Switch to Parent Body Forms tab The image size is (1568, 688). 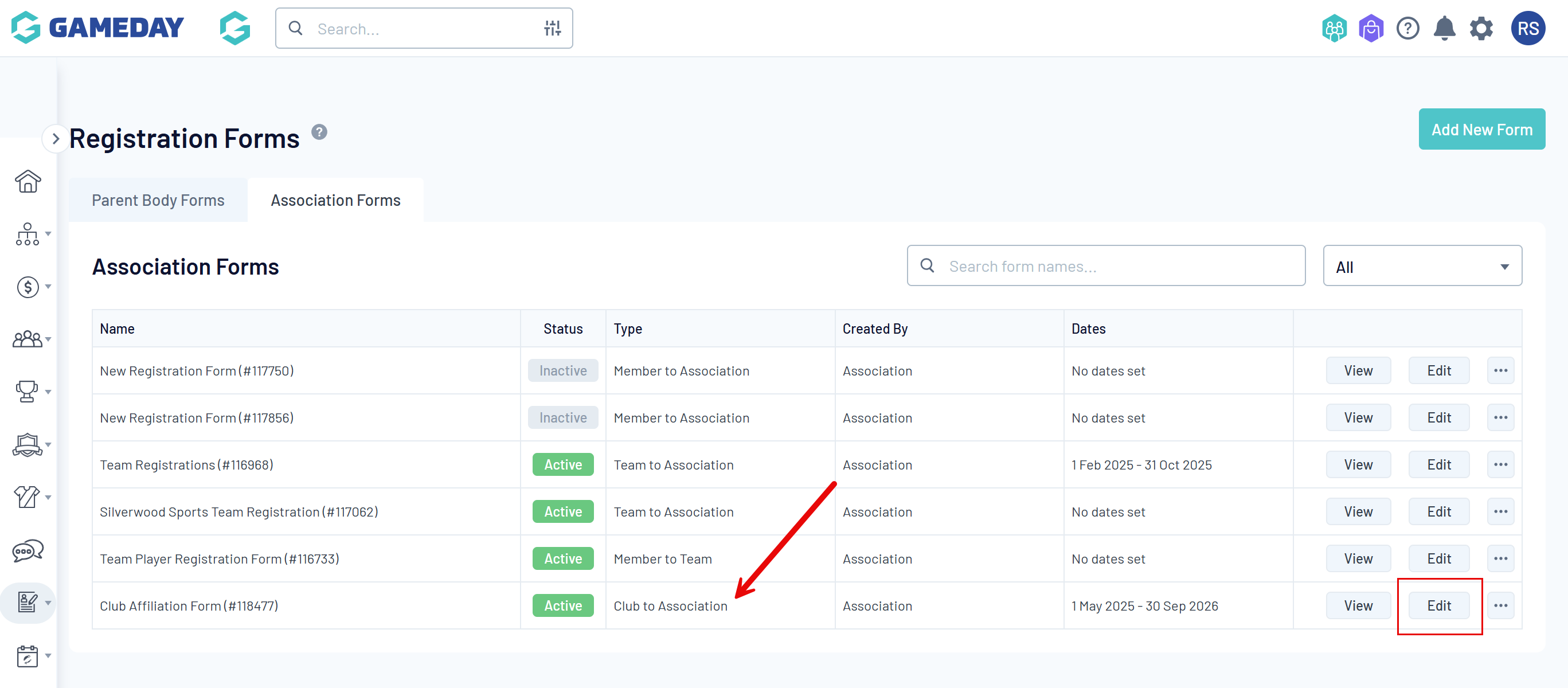[158, 200]
